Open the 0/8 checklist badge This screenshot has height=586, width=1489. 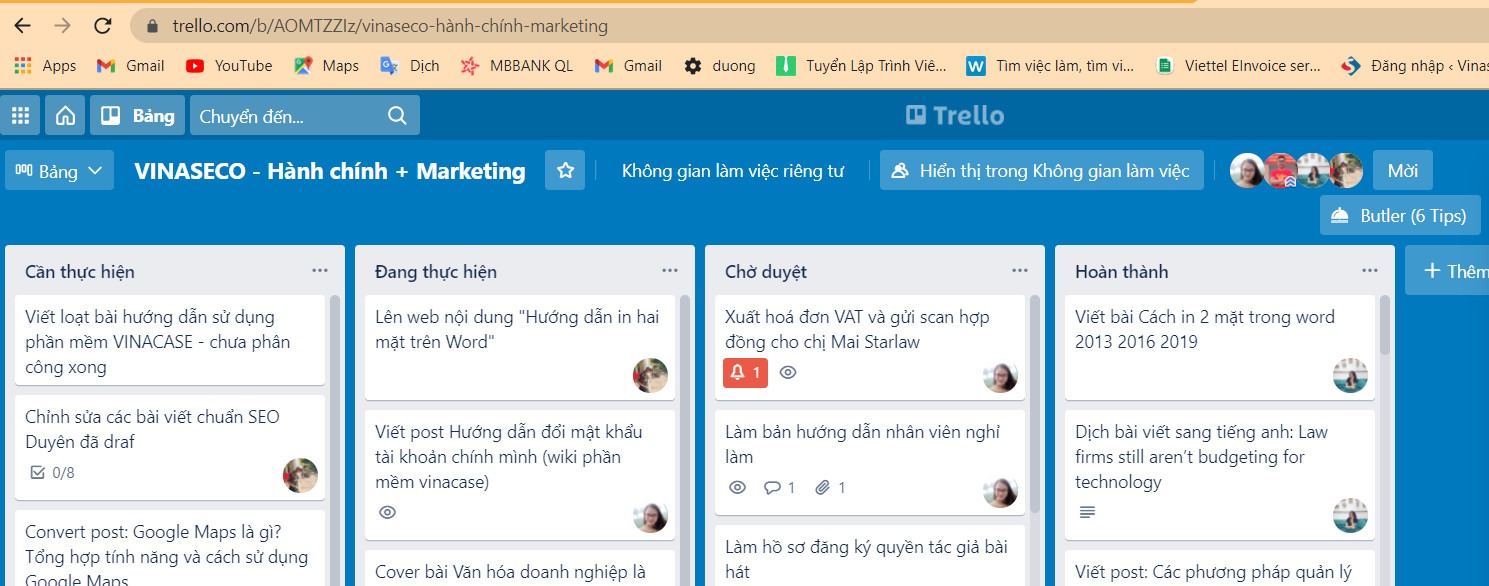[52, 472]
